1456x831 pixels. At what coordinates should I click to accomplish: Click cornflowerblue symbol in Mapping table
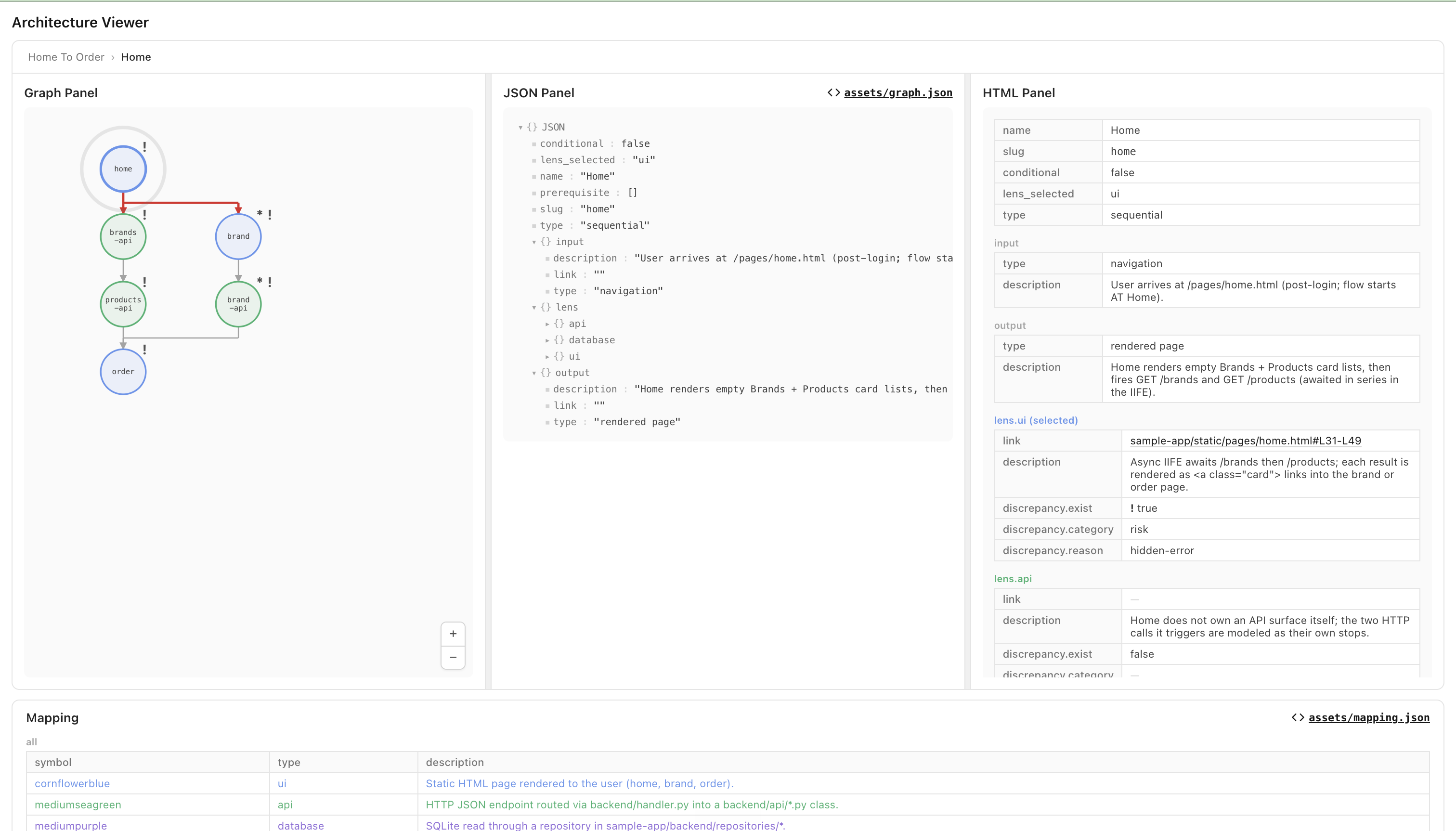(x=72, y=784)
